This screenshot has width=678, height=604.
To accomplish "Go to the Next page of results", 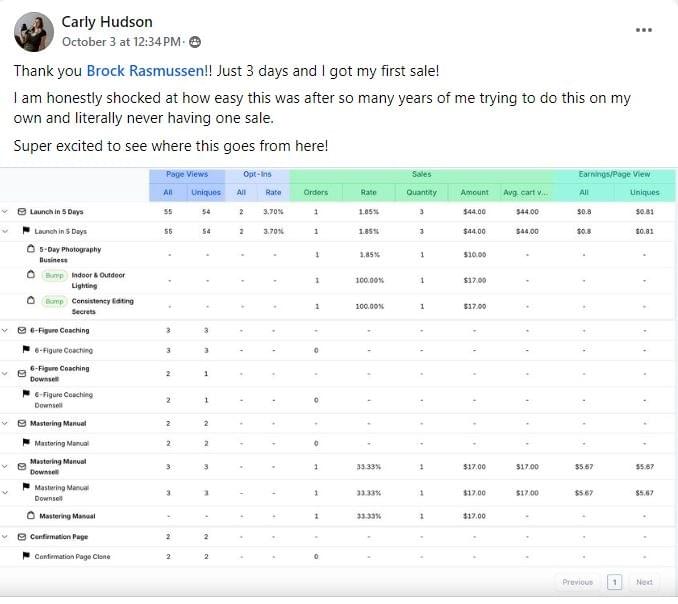I will point(644,582).
